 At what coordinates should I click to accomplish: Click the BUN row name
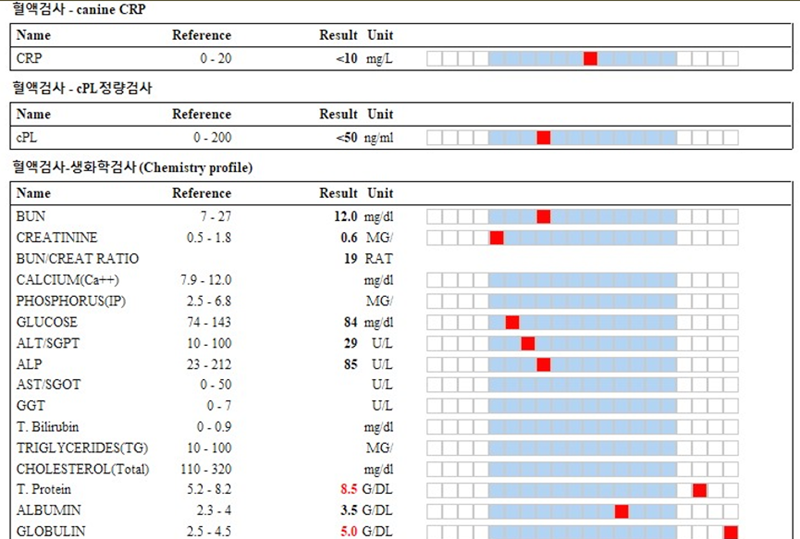tap(31, 216)
